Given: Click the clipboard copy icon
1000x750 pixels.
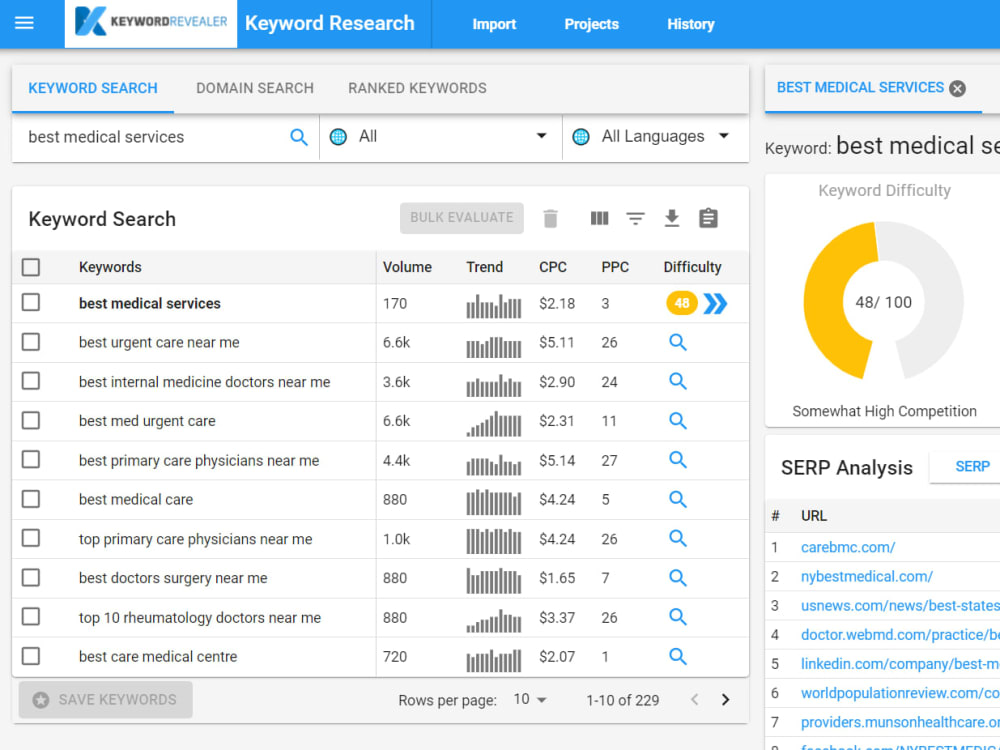Looking at the screenshot, I should (x=709, y=218).
